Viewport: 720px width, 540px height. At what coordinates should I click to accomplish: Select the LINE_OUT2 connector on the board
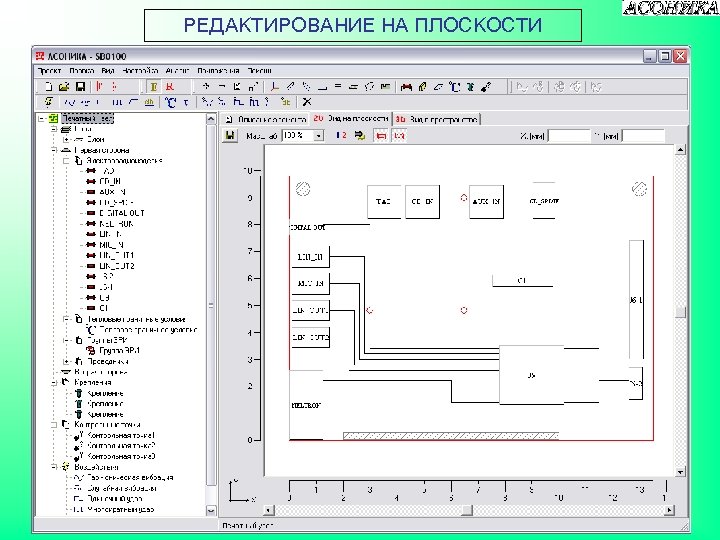(311, 338)
